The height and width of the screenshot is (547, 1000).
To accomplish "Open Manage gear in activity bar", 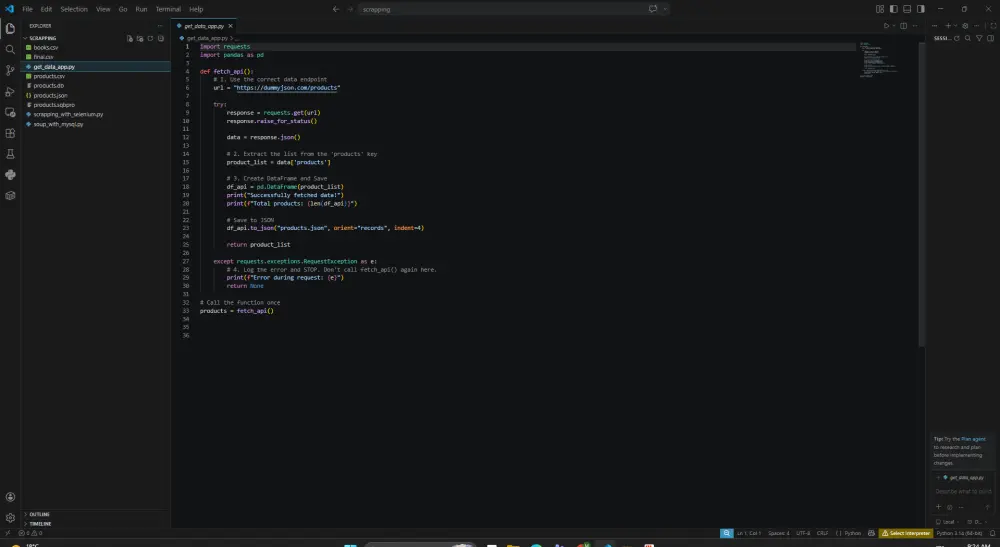I will coord(10,518).
